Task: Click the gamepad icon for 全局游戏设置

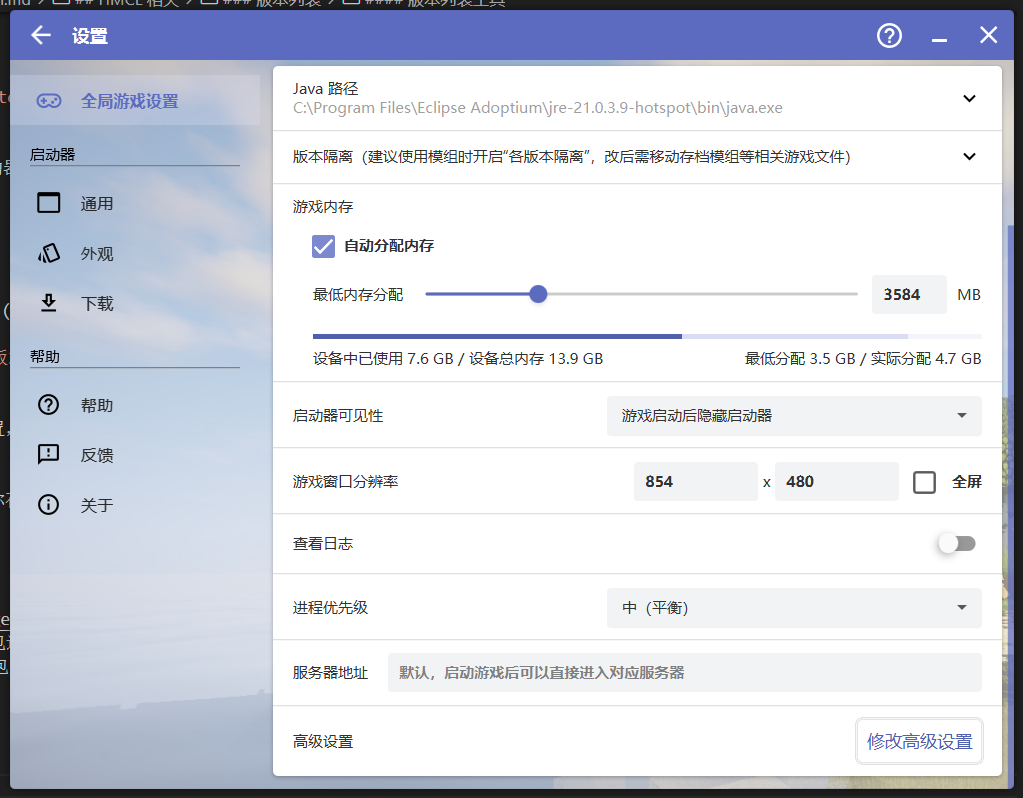Action: (x=48, y=99)
